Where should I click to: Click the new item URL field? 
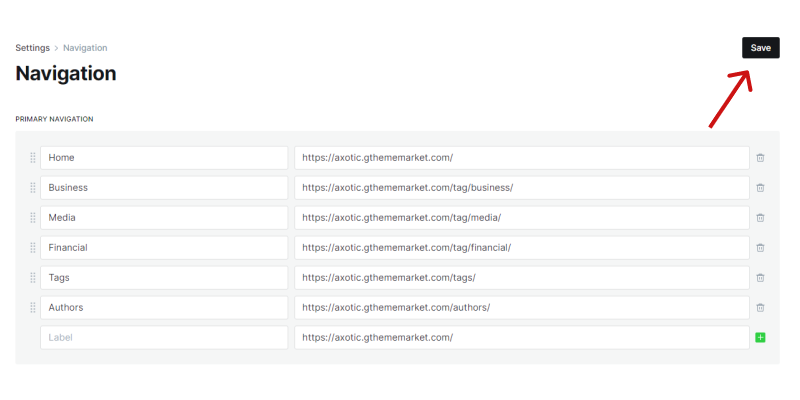(521, 338)
